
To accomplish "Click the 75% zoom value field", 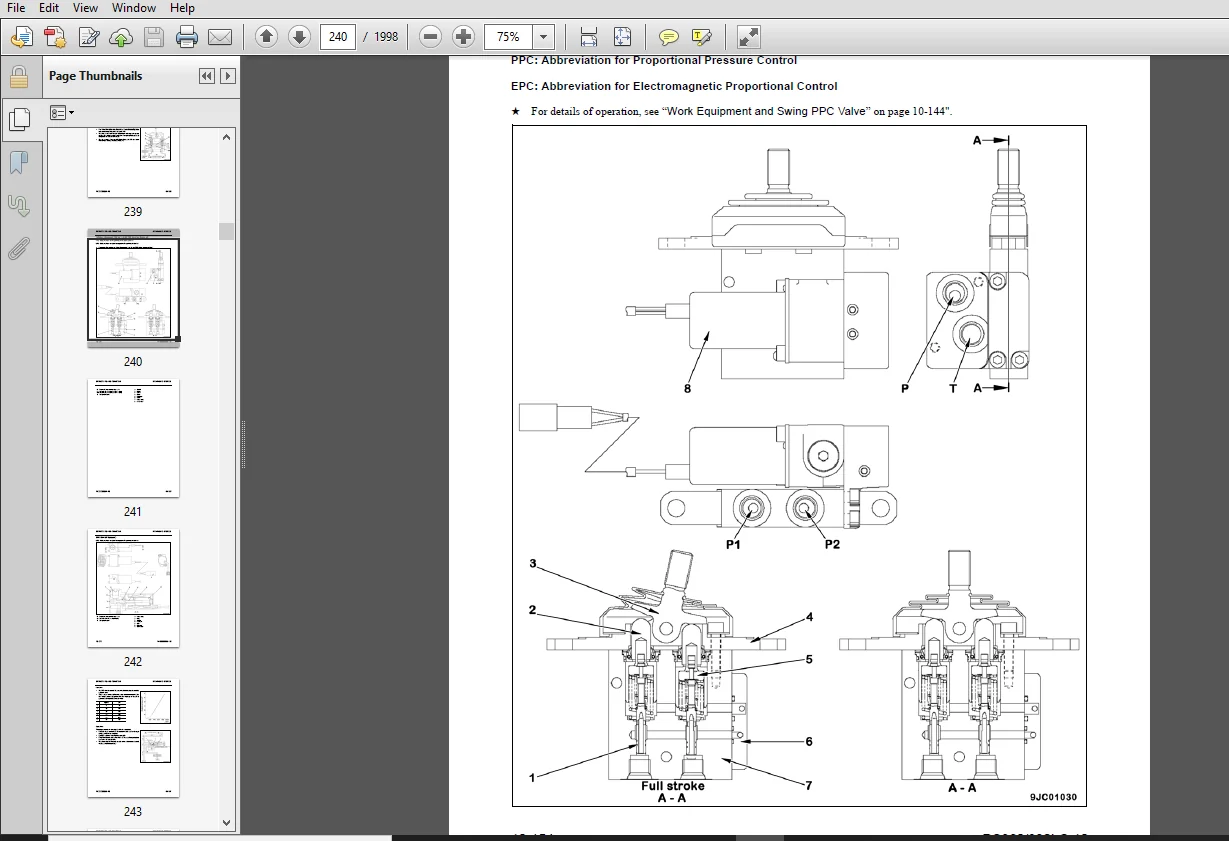I will pos(509,37).
